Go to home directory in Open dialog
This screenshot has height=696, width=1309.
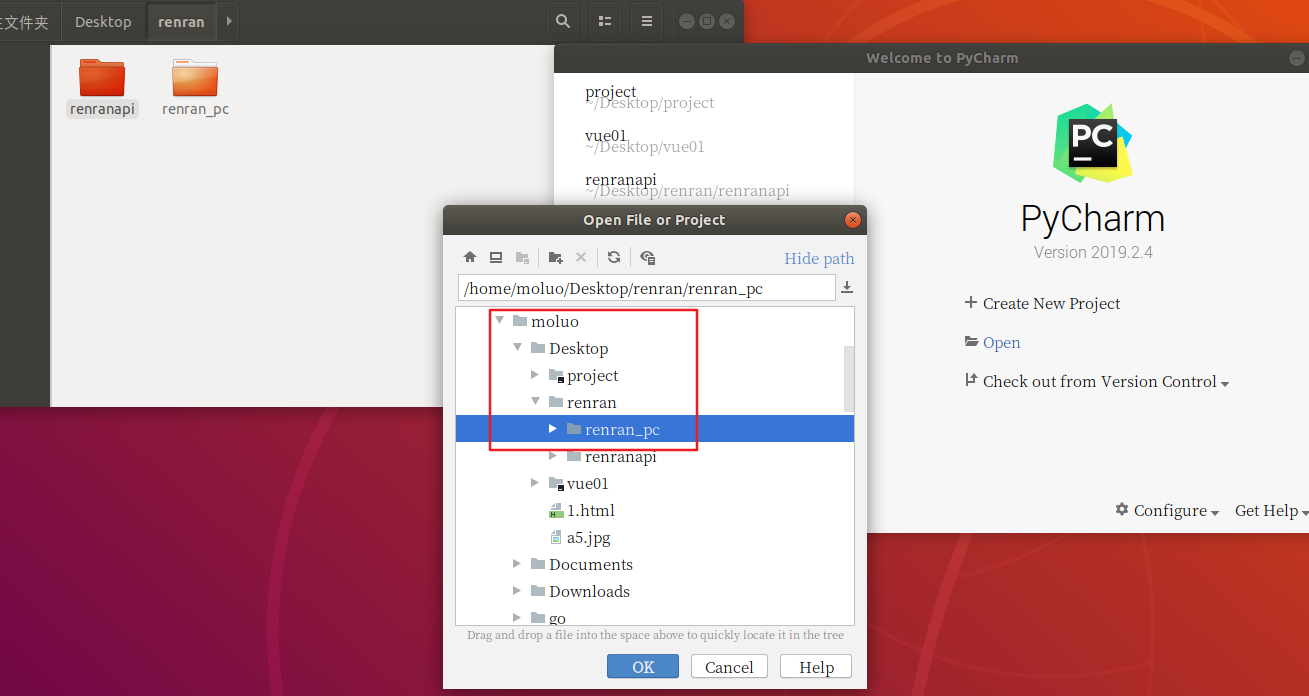(470, 257)
